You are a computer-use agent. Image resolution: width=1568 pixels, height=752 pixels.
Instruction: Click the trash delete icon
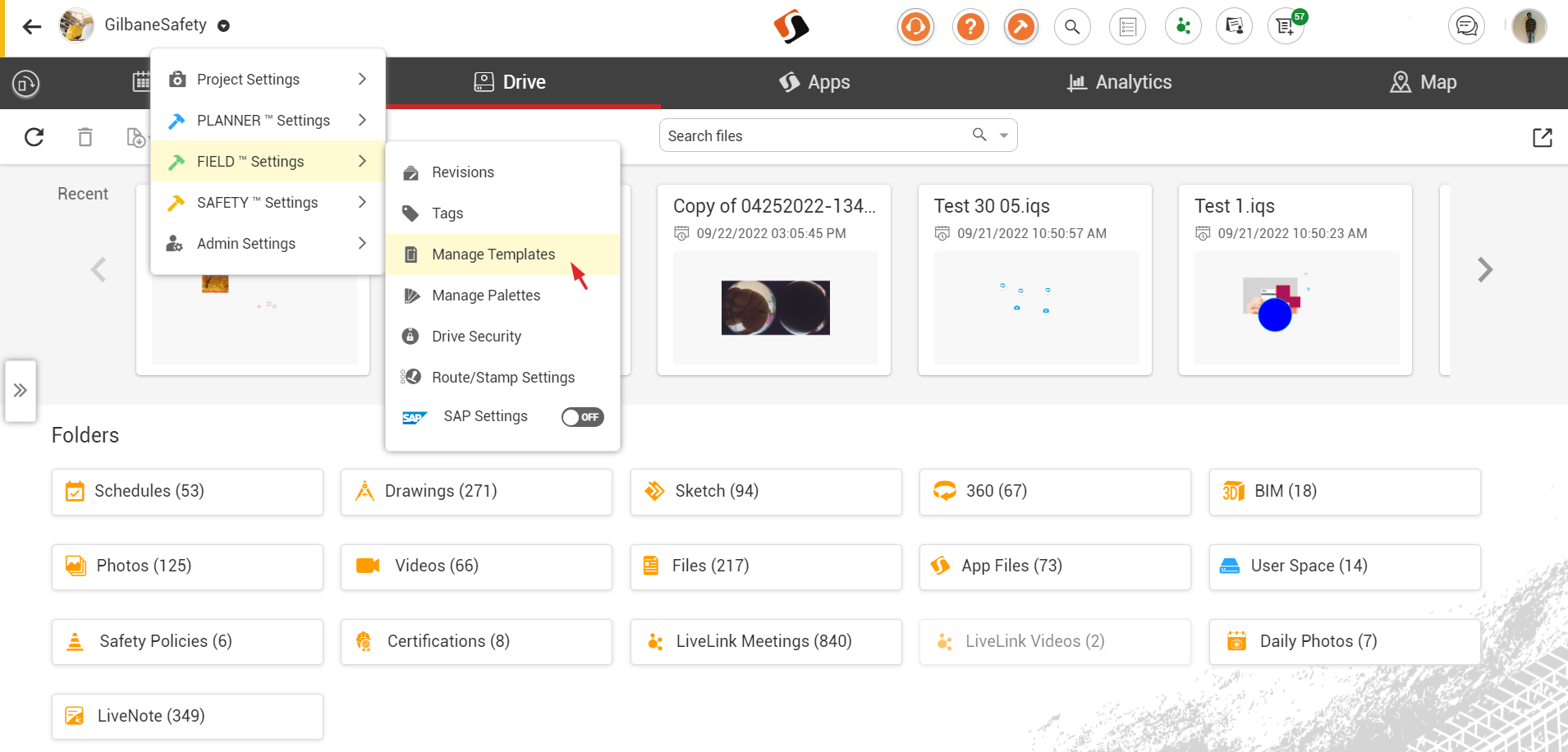(x=85, y=137)
